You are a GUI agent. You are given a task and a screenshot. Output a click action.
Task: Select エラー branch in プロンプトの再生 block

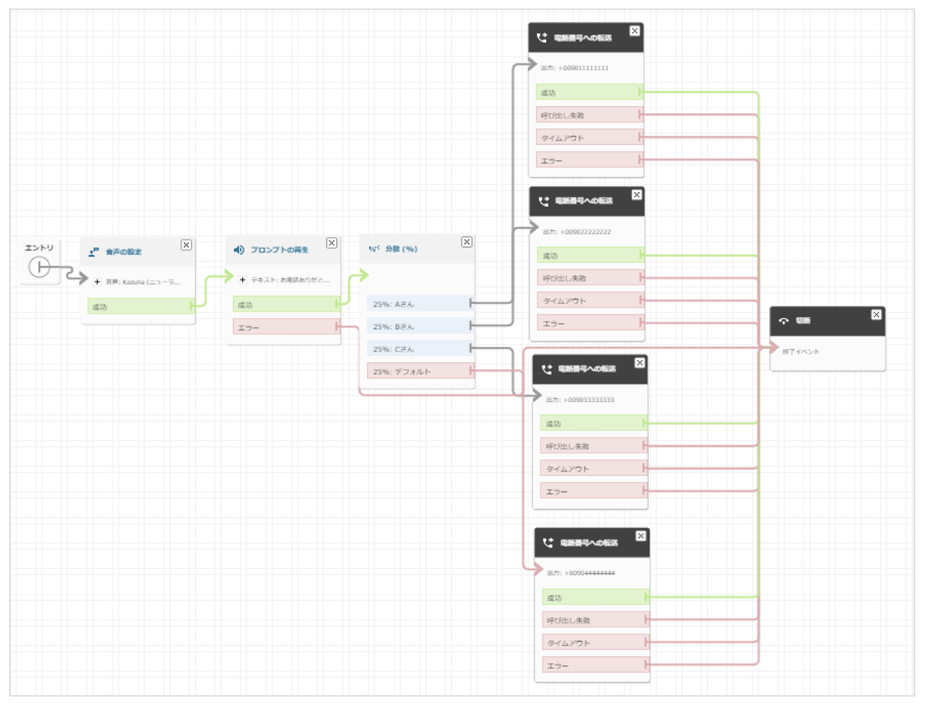(287, 327)
